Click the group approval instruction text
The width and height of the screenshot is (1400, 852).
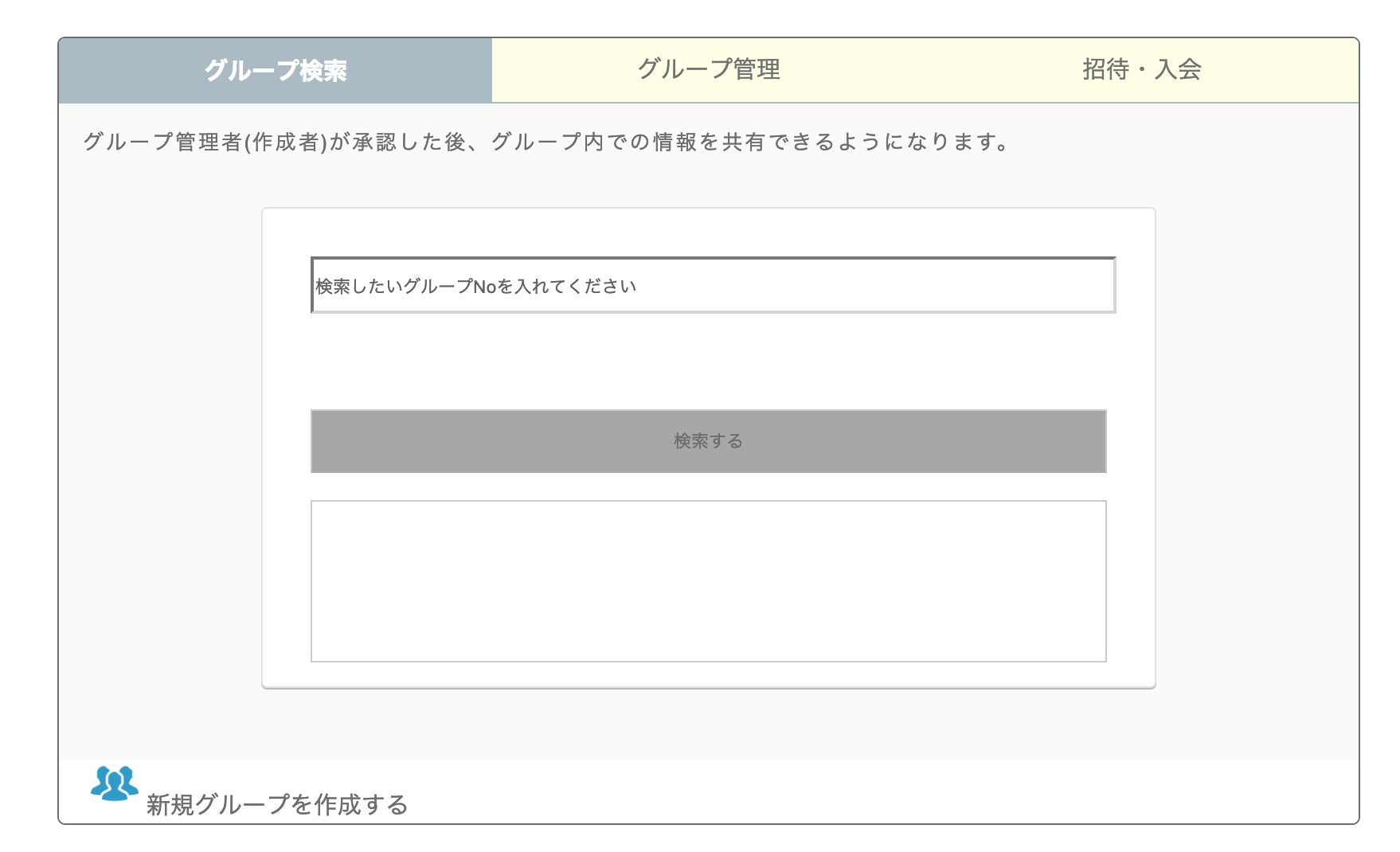[546, 142]
